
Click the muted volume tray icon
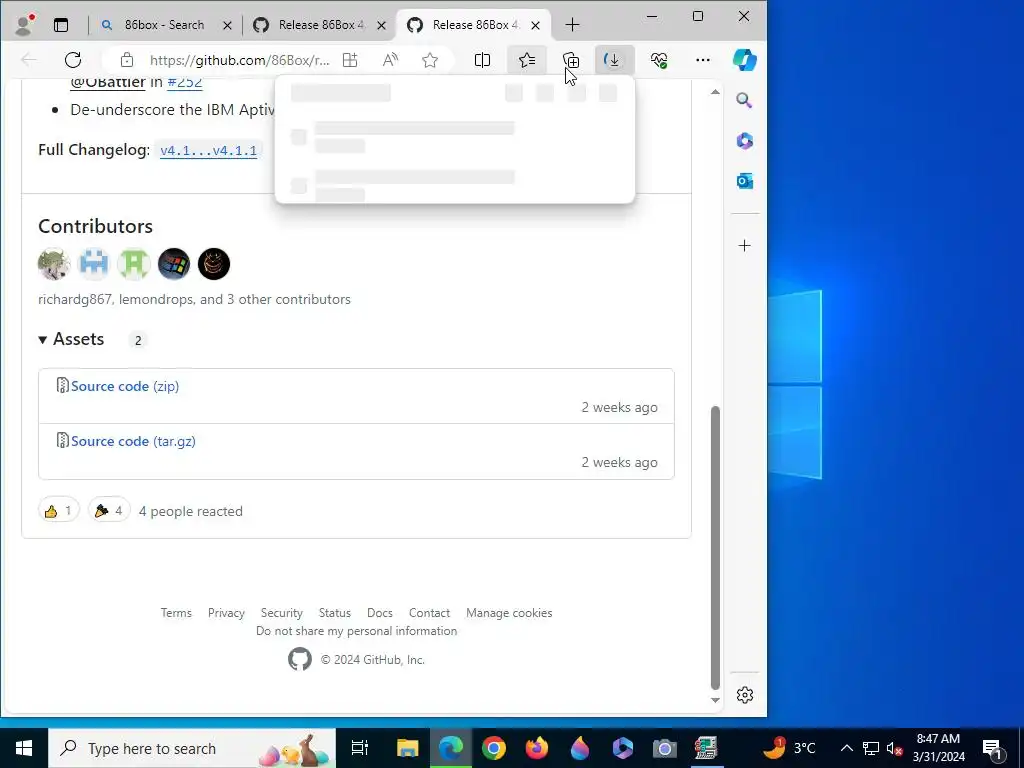point(893,748)
